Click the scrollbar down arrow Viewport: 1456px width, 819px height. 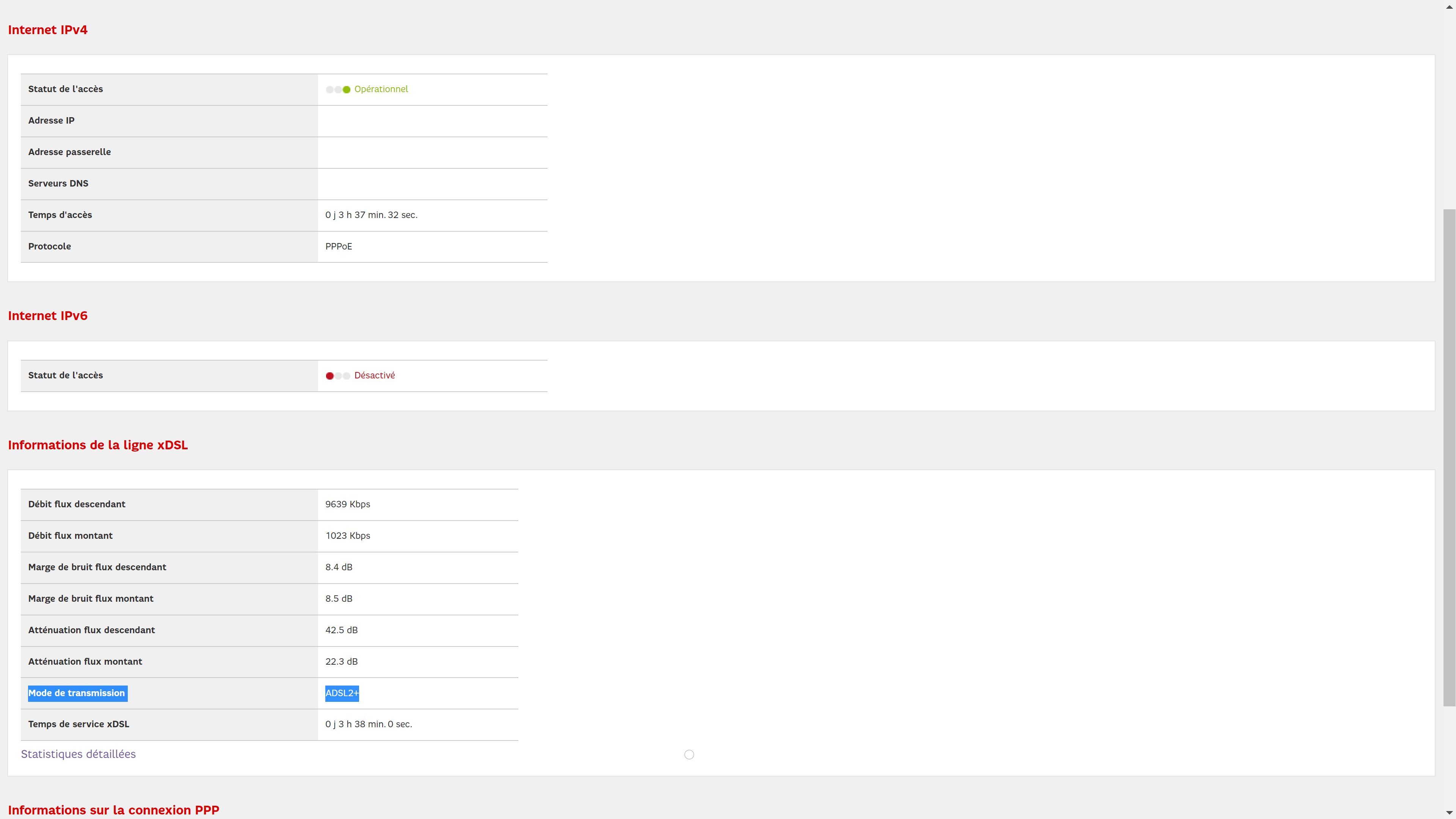[x=1449, y=813]
